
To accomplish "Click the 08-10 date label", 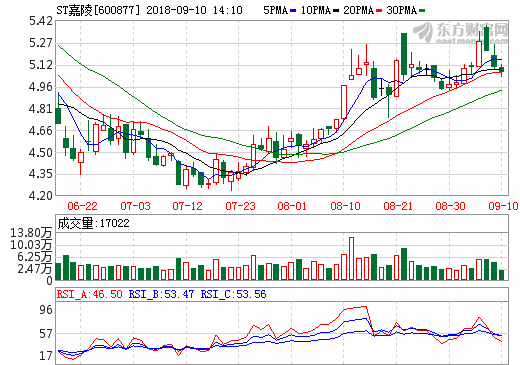I will [345, 206].
